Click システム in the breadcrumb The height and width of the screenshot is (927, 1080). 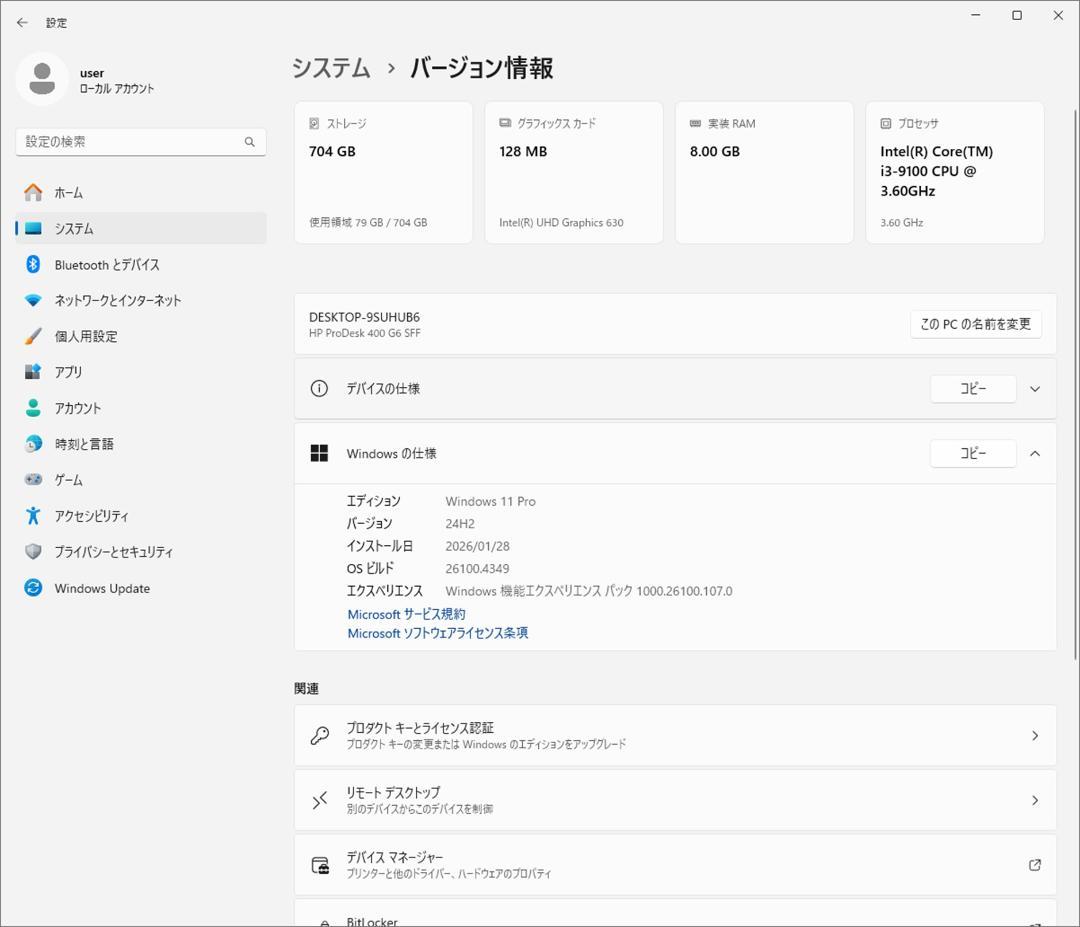(331, 68)
